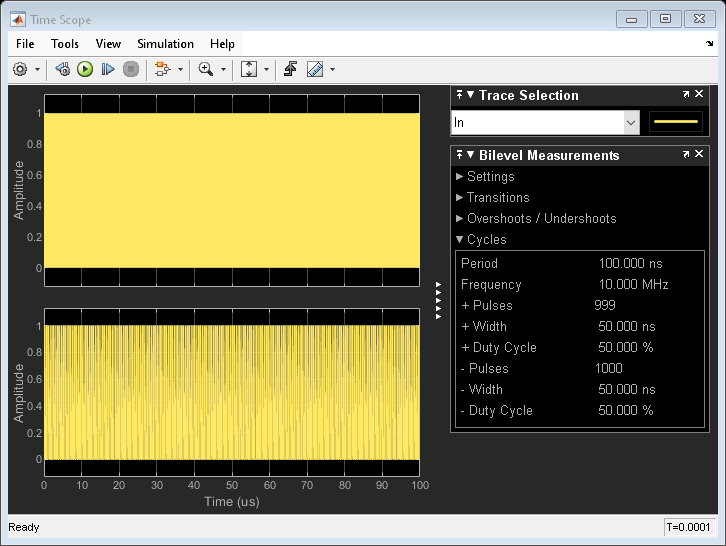Click the Step Forward button
Image resolution: width=726 pixels, height=546 pixels.
pyautogui.click(x=108, y=69)
